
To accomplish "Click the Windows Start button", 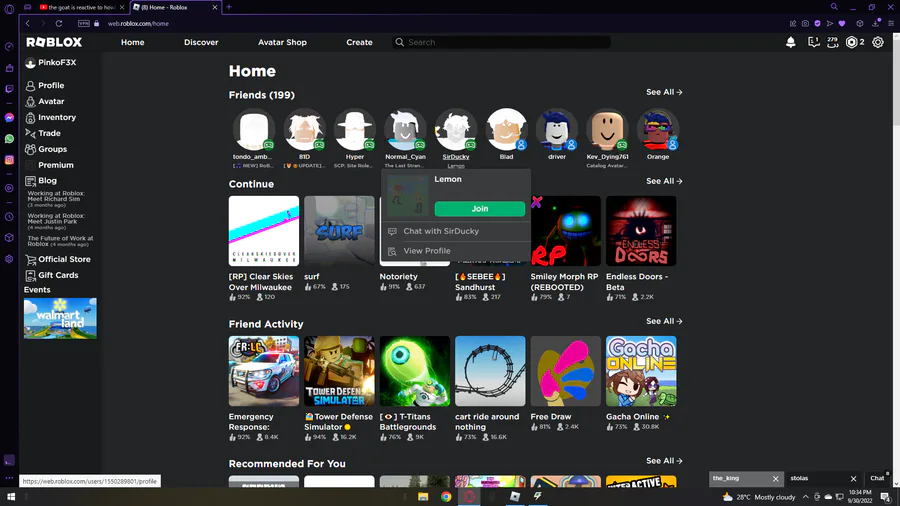I will (10, 497).
